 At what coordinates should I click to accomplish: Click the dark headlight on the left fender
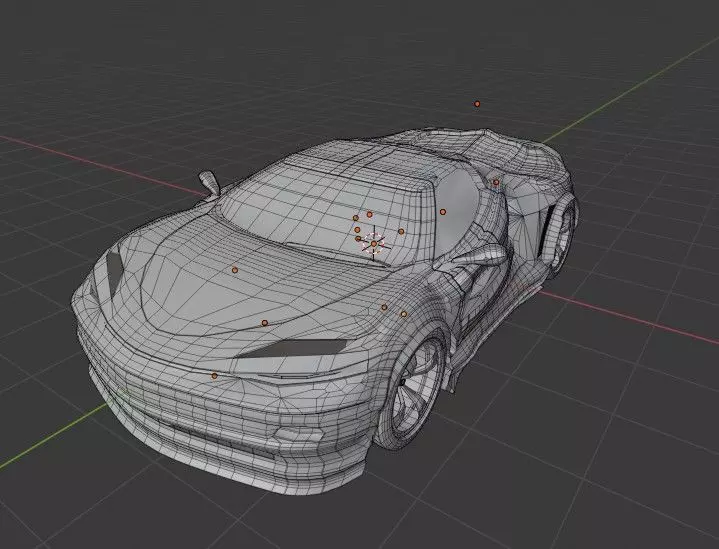[114, 273]
